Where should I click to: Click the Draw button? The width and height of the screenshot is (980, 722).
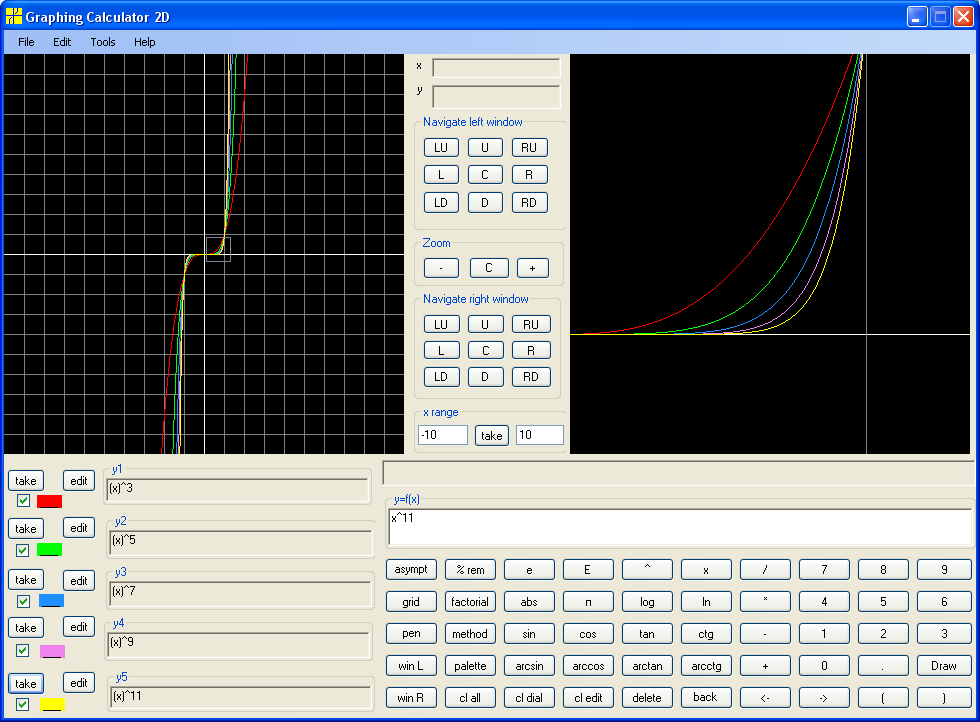944,666
